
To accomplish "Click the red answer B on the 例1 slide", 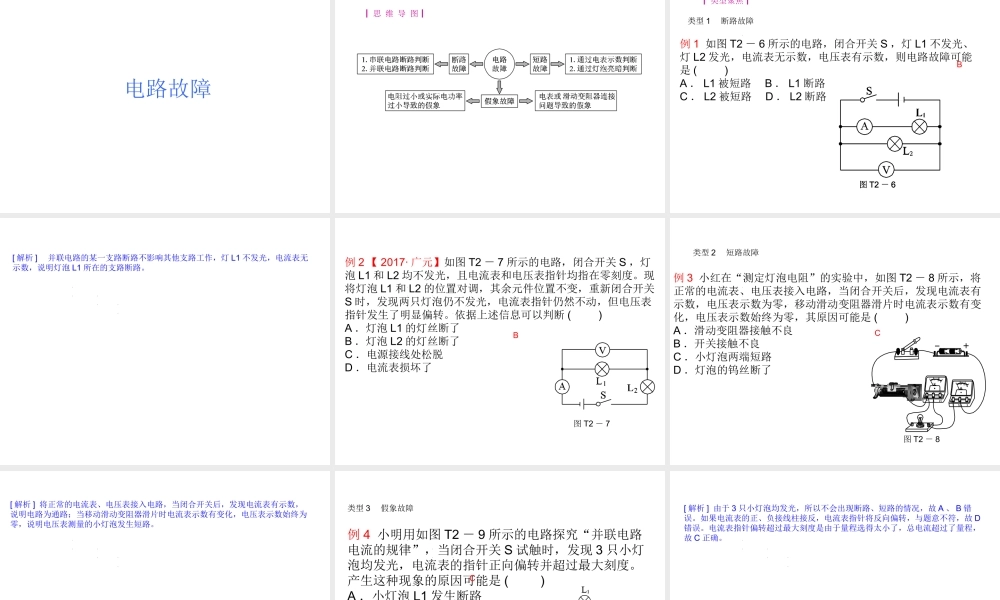I will [x=959, y=64].
